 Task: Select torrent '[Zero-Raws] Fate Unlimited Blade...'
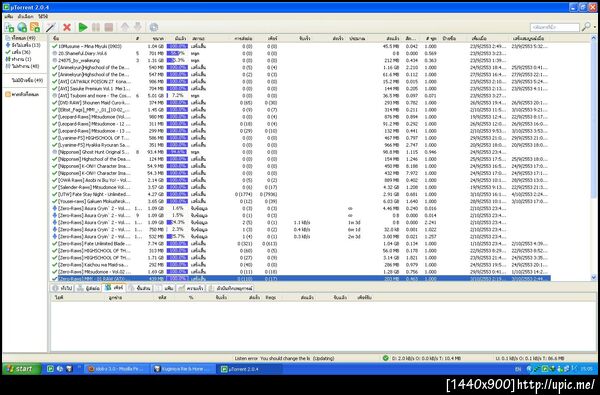click(300, 243)
